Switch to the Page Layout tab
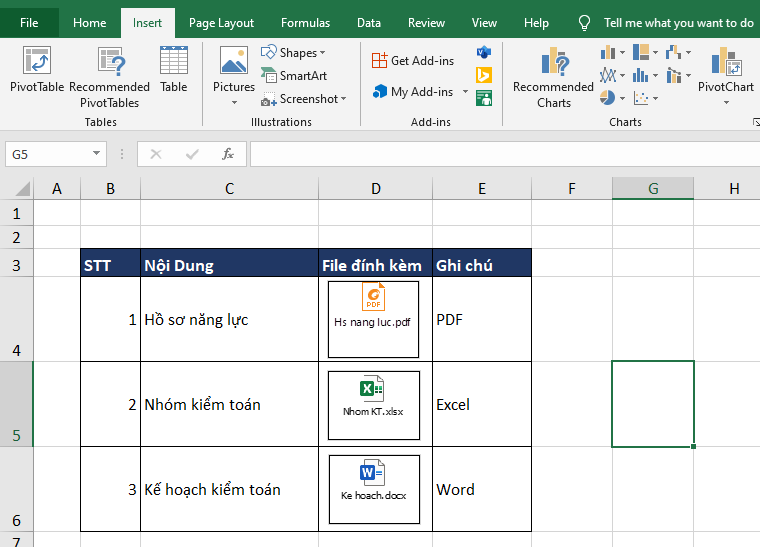Screen dimensions: 760x547 221,23
